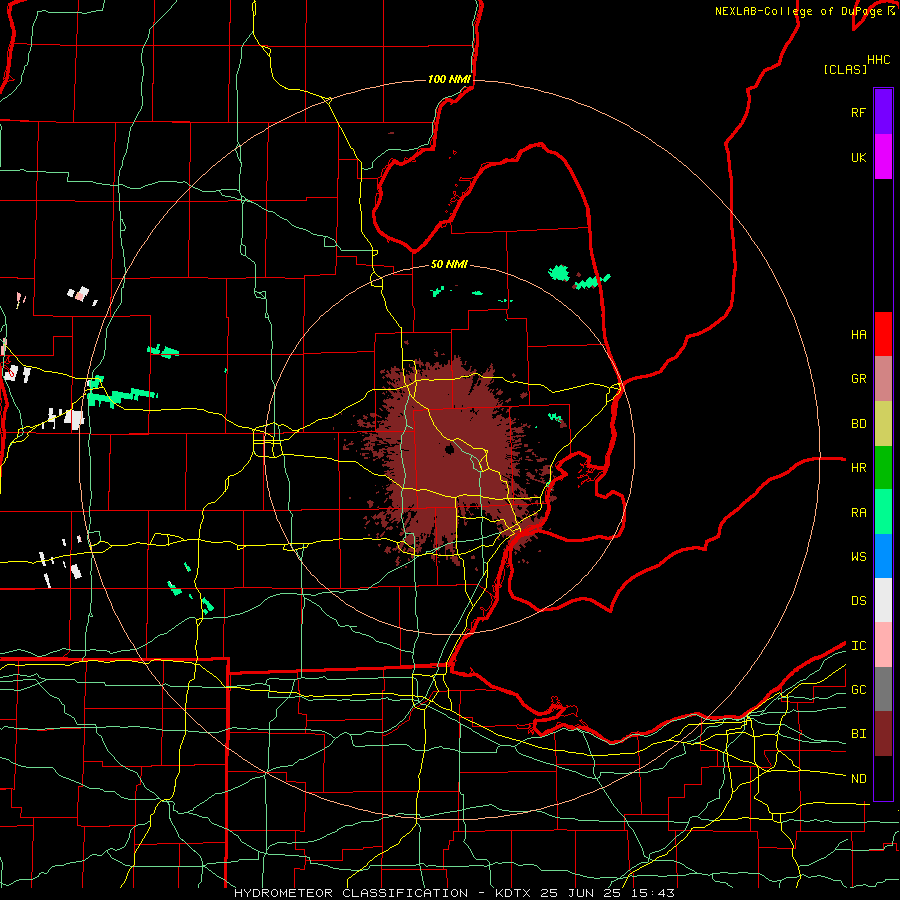Click the ND legend label

[x=858, y=779]
